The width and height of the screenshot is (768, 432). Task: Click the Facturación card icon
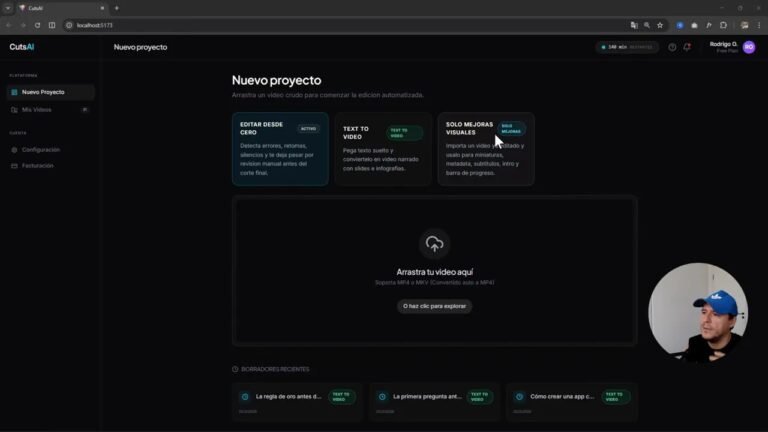point(14,166)
